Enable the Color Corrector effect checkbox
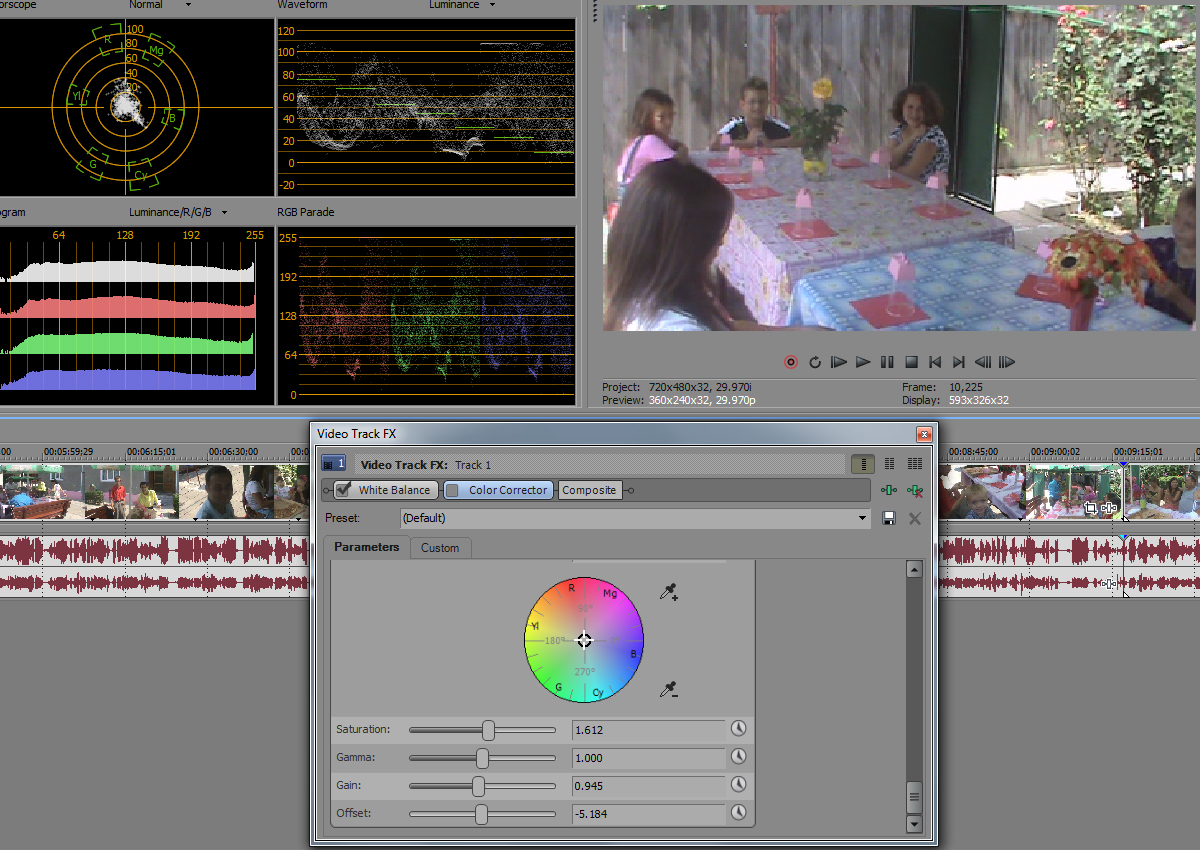The height and width of the screenshot is (850, 1200). point(452,490)
